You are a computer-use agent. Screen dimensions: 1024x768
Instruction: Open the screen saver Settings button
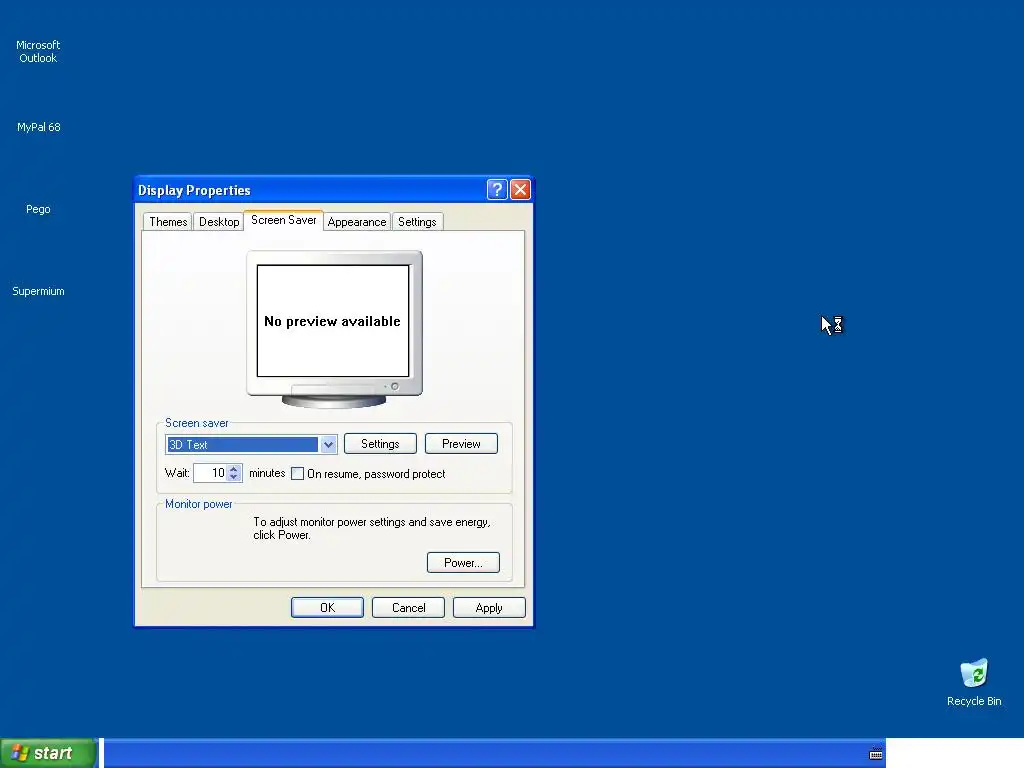pyautogui.click(x=380, y=443)
